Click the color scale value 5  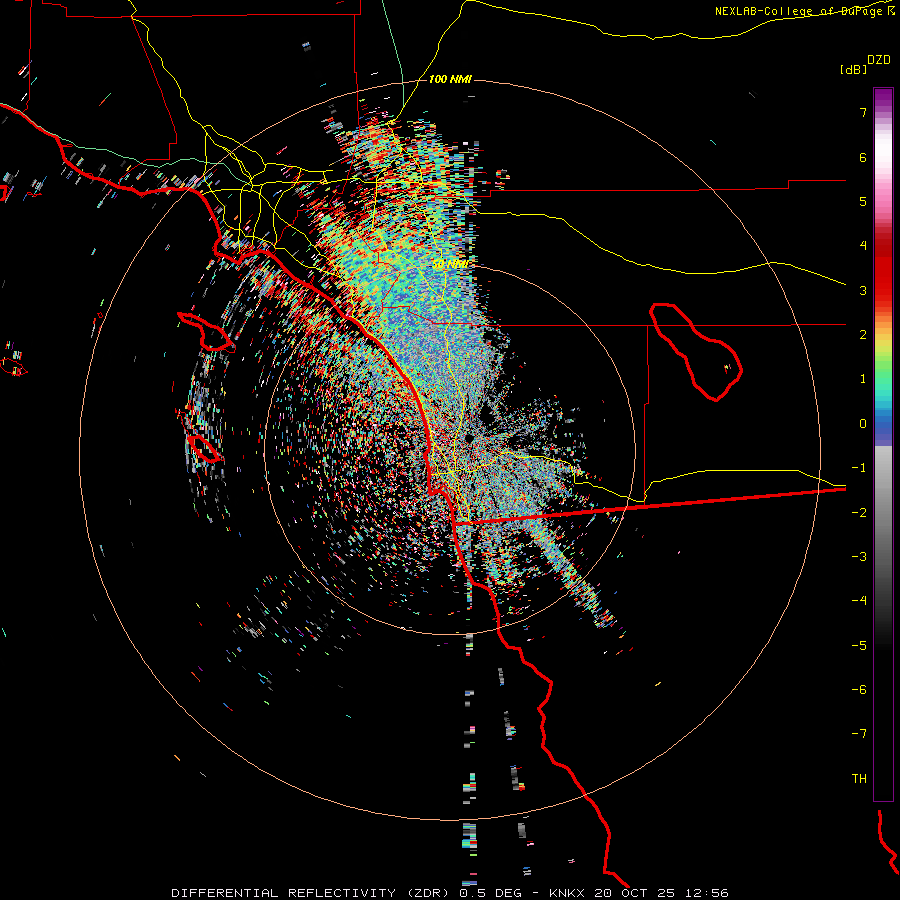[x=863, y=201]
